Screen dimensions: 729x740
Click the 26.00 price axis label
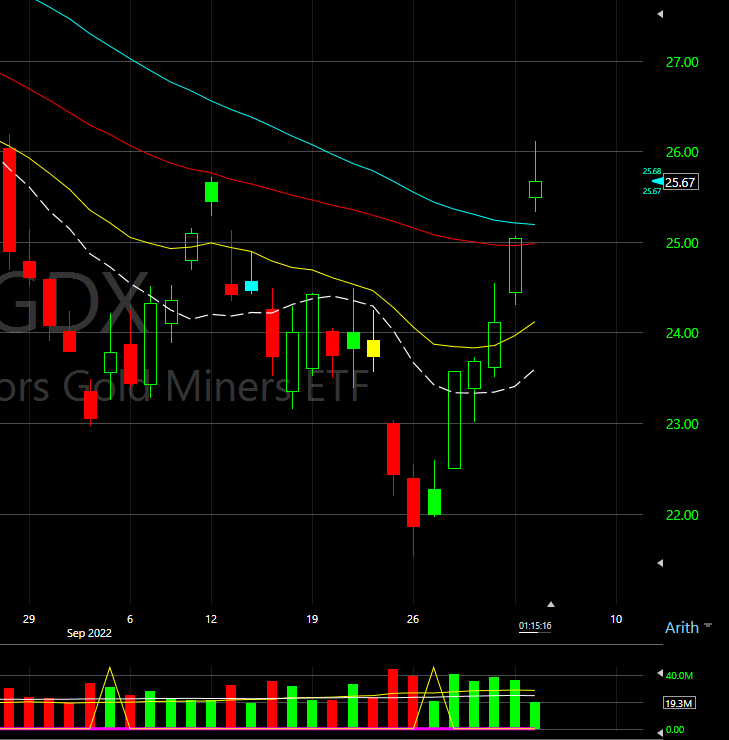[x=682, y=152]
